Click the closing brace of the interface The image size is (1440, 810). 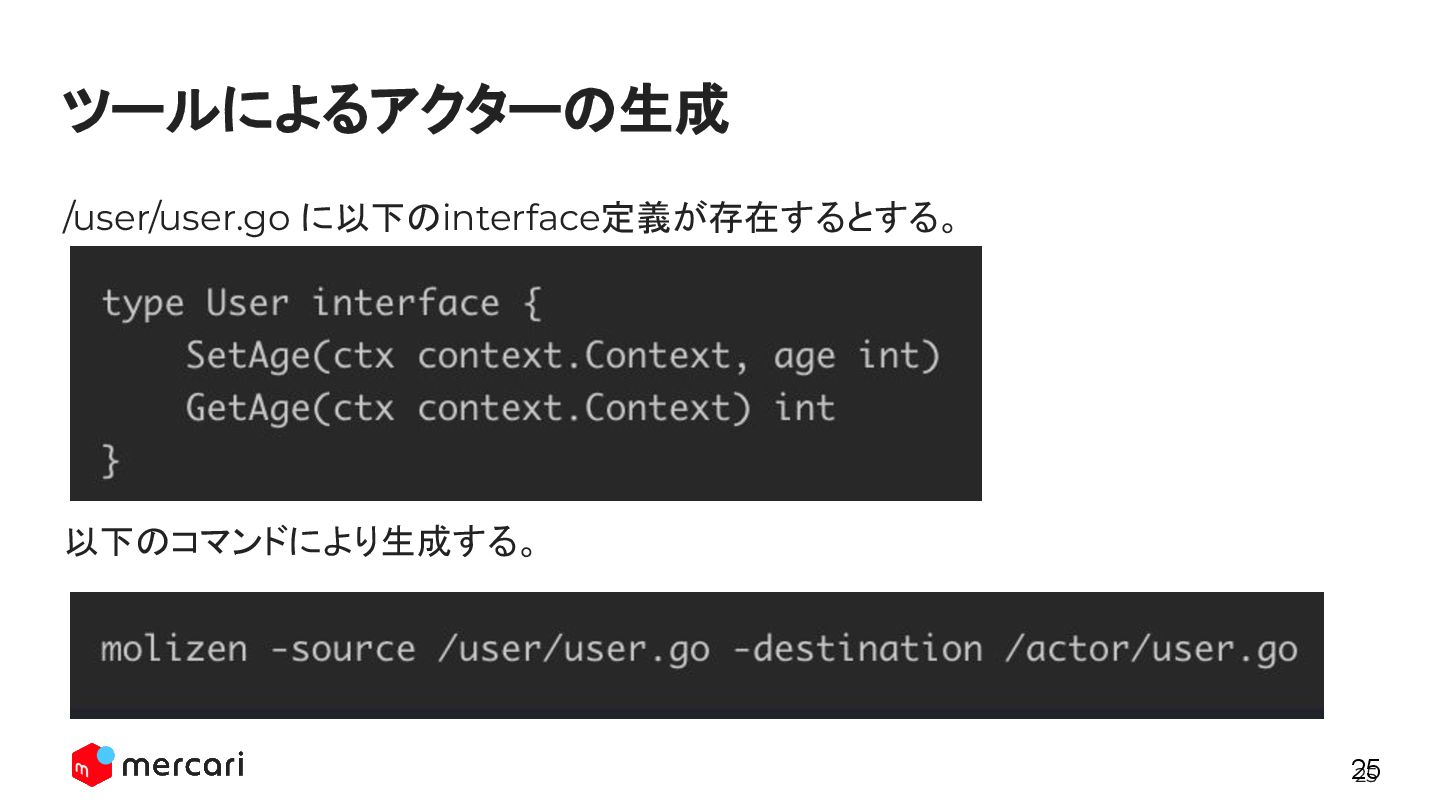tap(110, 462)
